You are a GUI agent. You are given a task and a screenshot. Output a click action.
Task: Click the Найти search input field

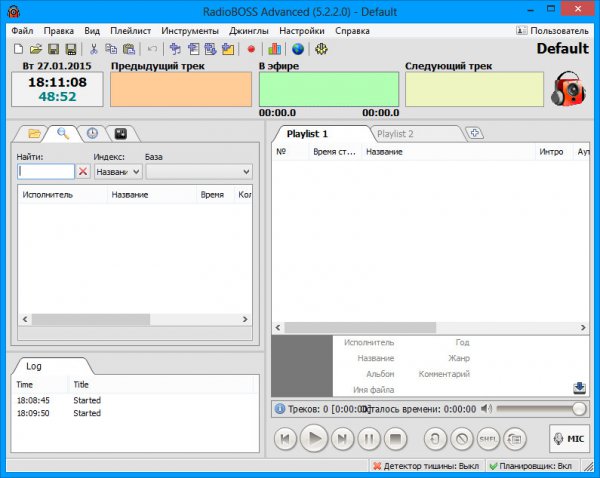pos(46,171)
